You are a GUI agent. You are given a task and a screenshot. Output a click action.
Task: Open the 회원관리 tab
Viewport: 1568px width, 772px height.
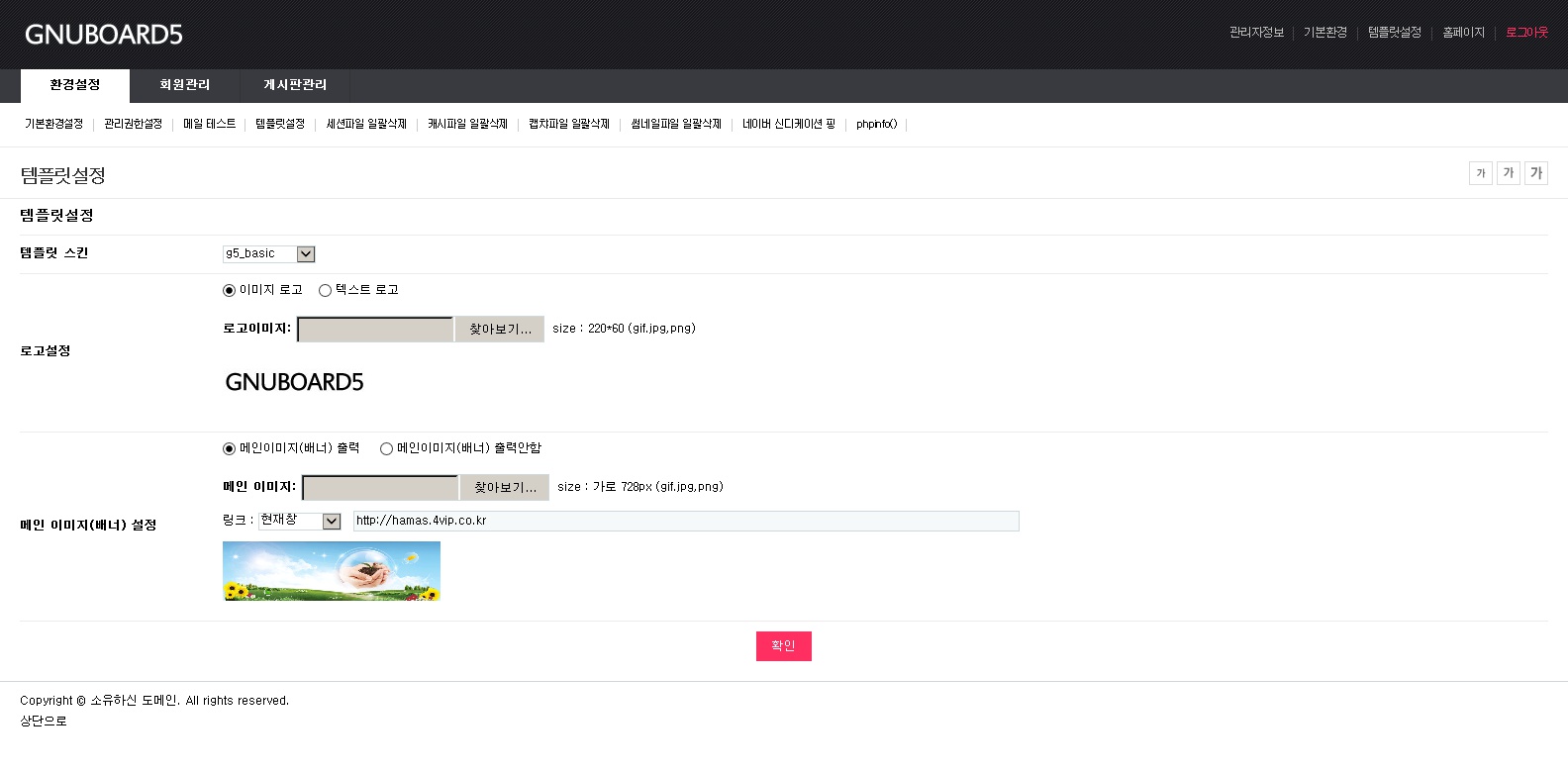pos(184,86)
